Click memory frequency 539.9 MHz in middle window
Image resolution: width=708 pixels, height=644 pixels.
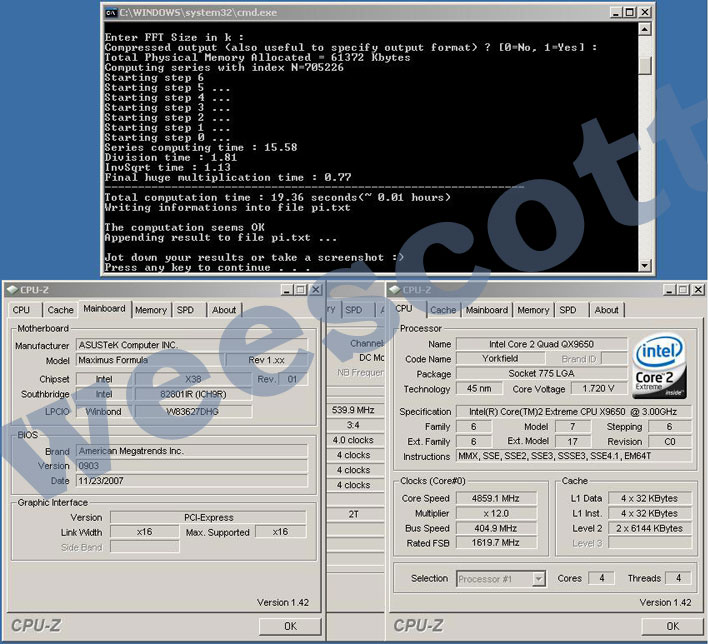[353, 410]
